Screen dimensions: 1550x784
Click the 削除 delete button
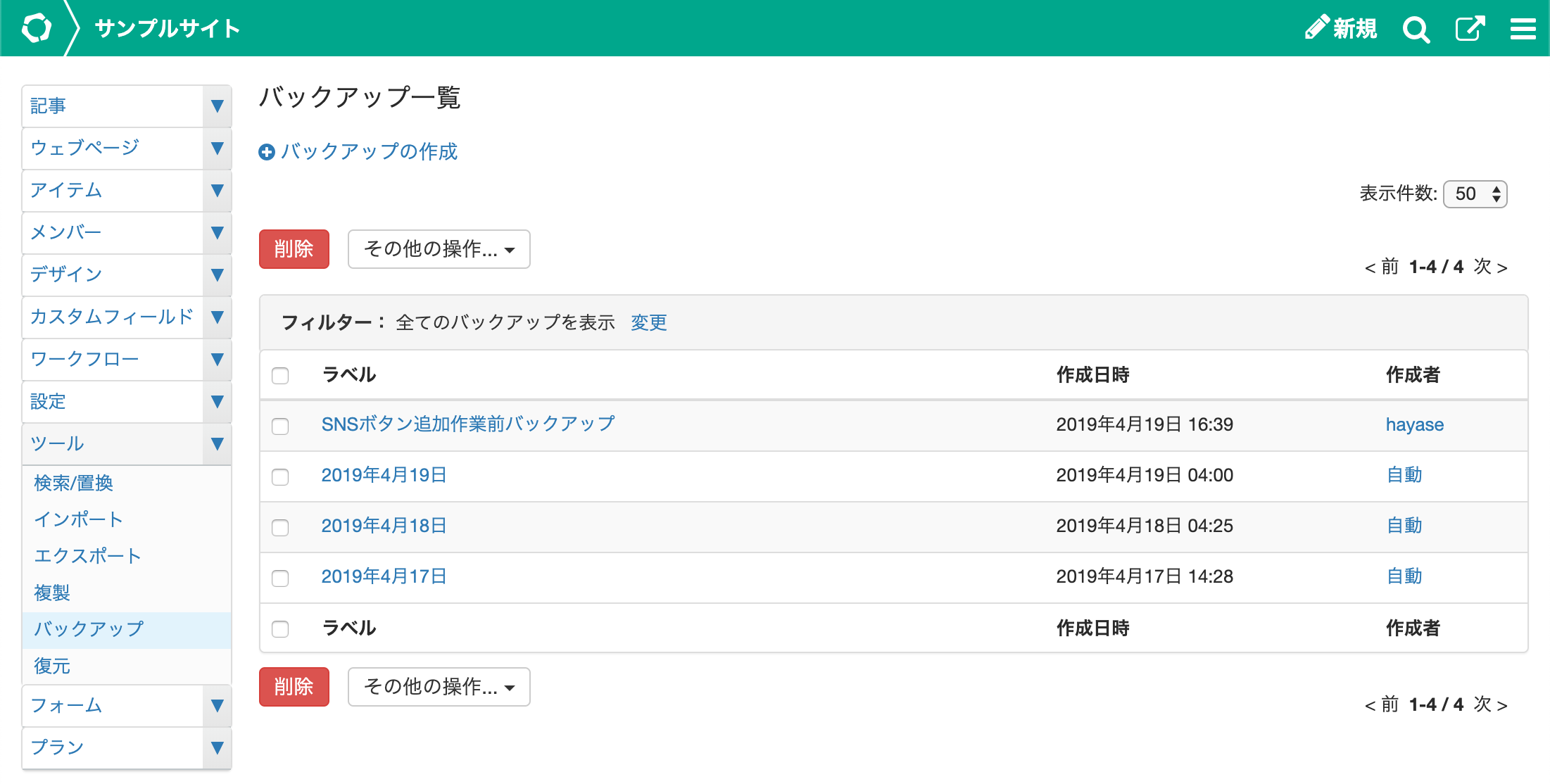coord(293,250)
